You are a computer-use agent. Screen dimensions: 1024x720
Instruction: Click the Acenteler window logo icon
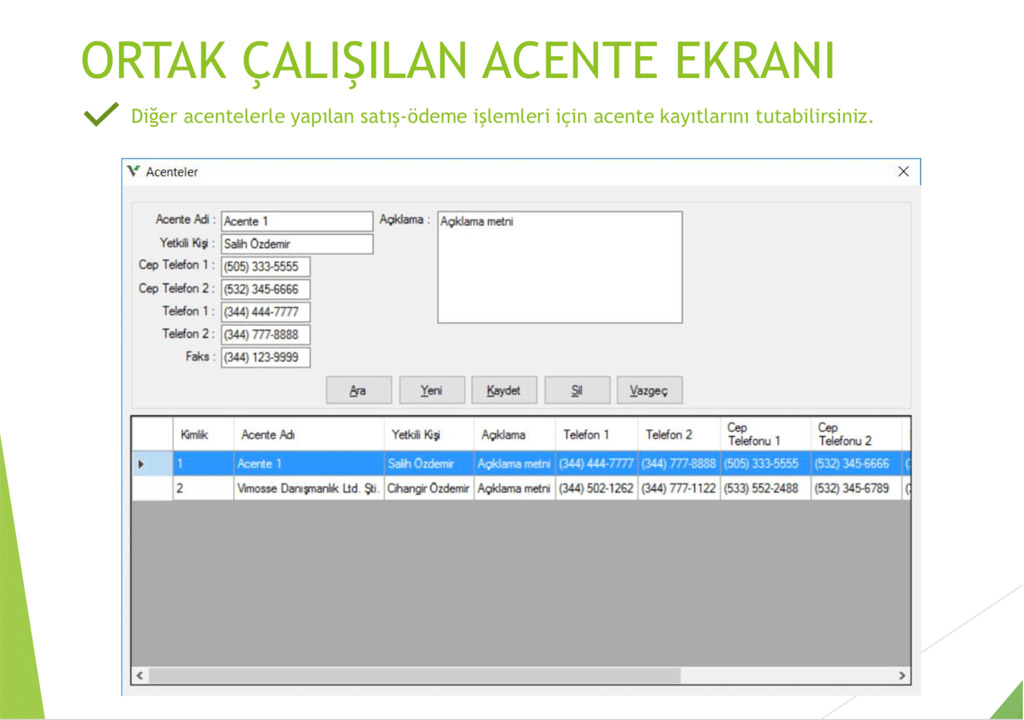tap(134, 171)
